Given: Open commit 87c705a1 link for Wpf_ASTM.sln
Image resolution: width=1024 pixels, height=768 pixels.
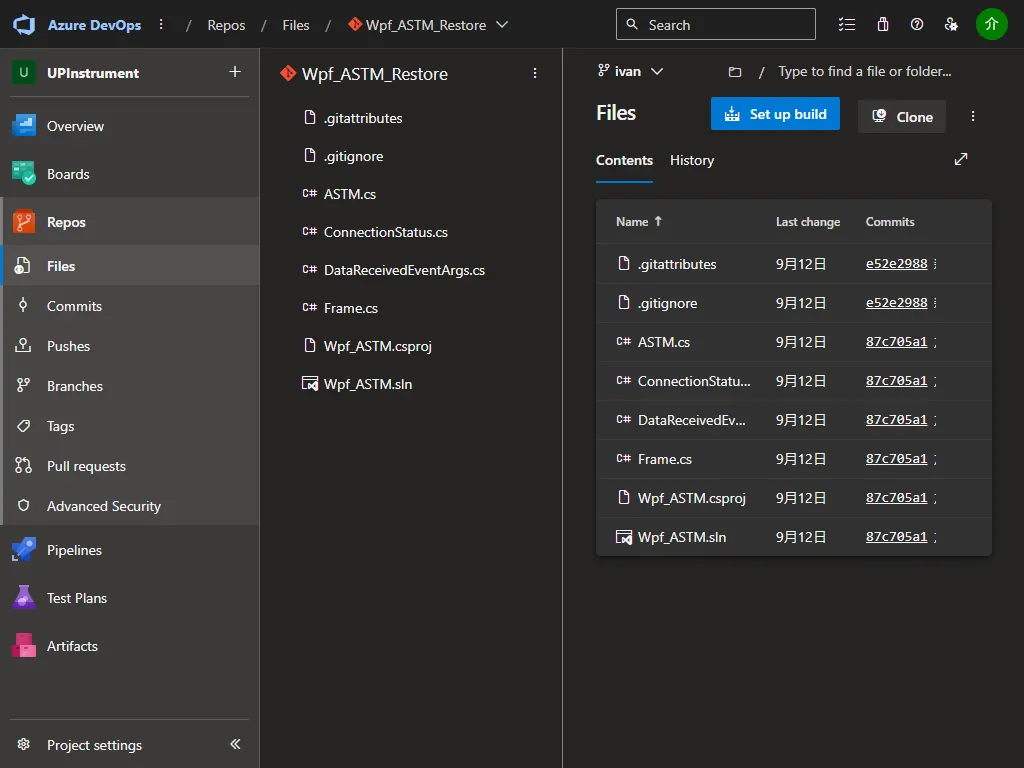Looking at the screenshot, I should click(x=896, y=537).
